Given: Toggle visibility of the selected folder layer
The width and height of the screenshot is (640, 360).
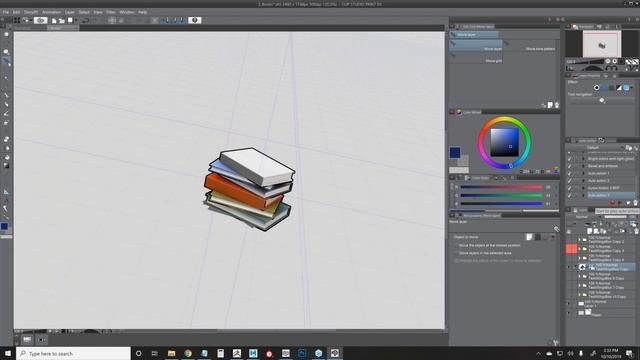Looking at the screenshot, I should tap(569, 267).
